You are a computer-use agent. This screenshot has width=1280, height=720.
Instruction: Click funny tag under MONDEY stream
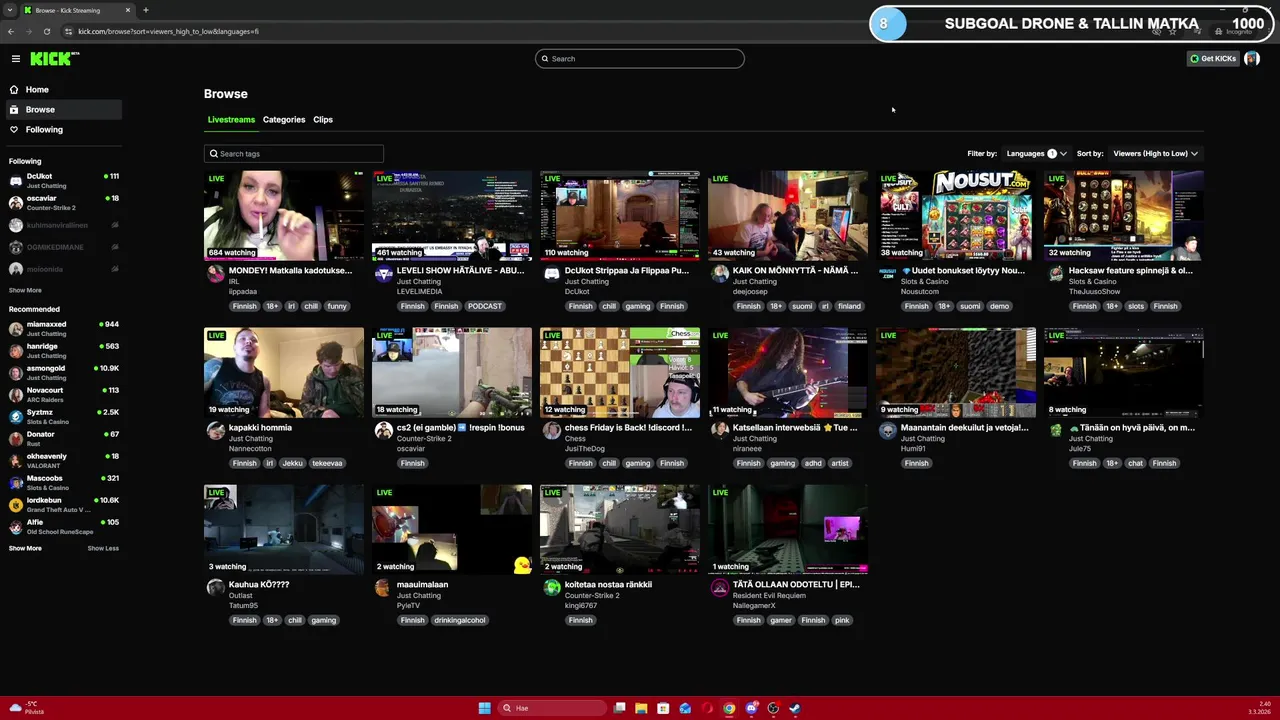click(x=337, y=306)
